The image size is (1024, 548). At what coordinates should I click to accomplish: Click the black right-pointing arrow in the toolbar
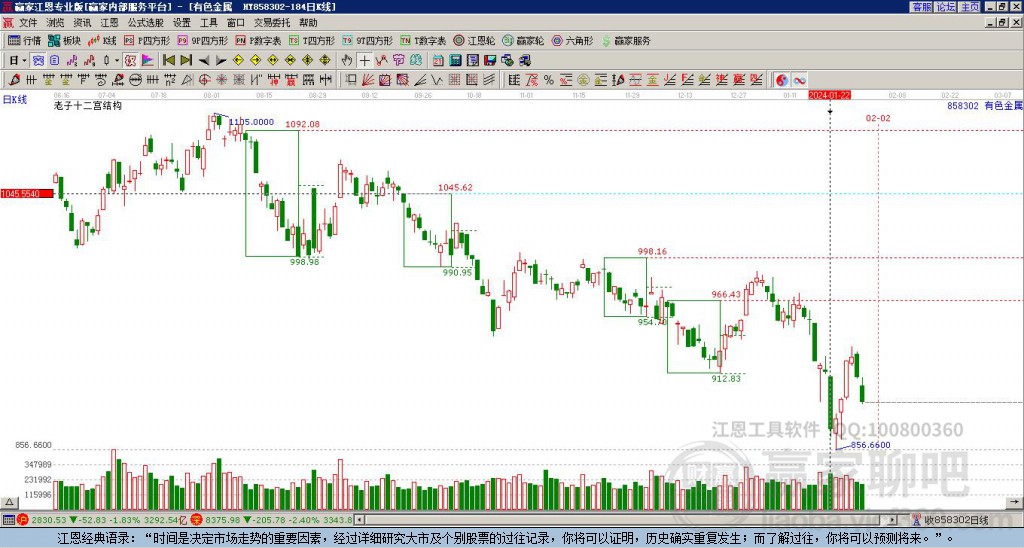pyautogui.click(x=221, y=60)
